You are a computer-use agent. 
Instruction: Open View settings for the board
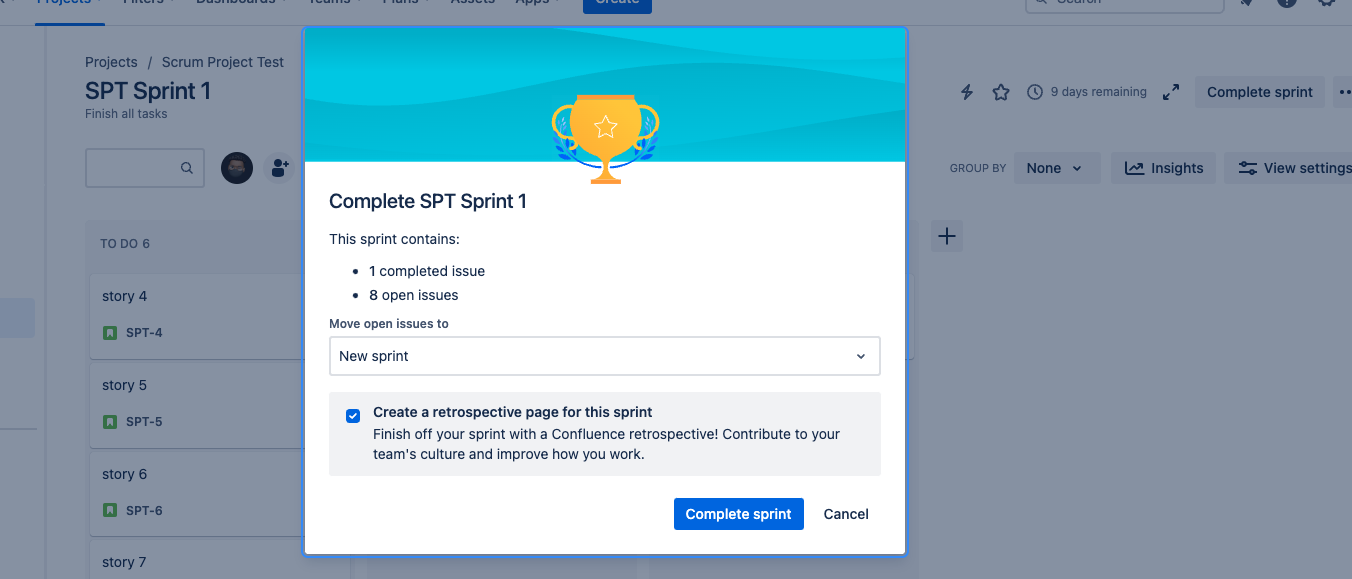pos(1290,168)
